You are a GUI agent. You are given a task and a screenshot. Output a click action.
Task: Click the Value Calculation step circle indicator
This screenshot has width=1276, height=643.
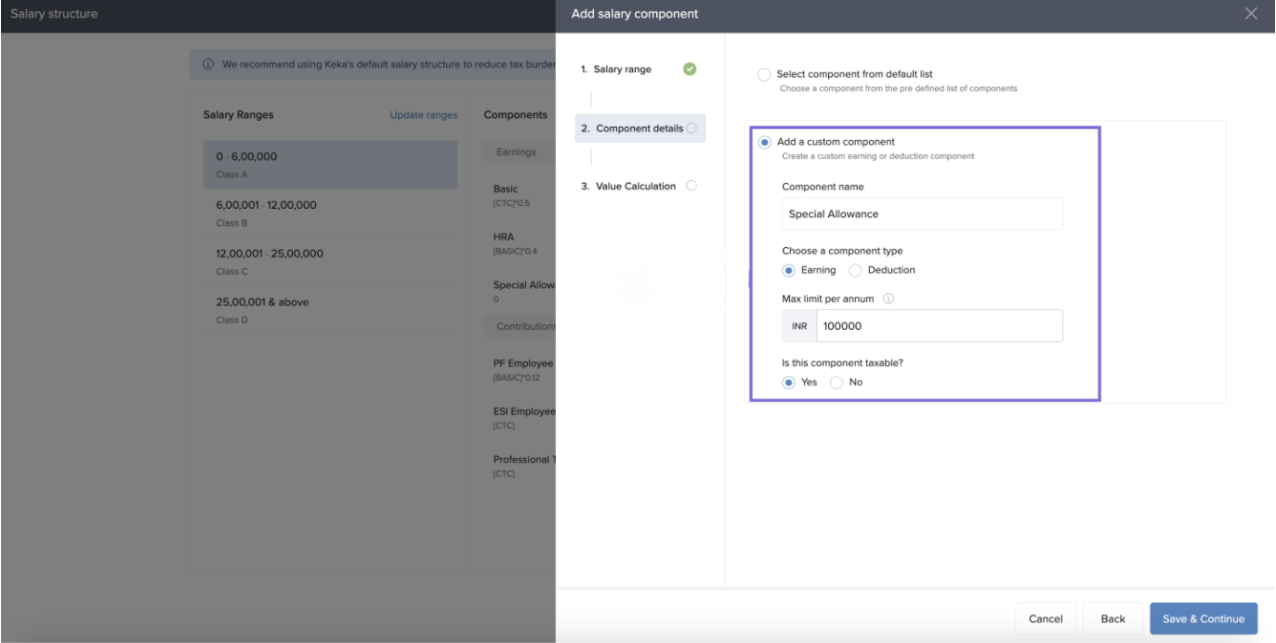tap(691, 186)
